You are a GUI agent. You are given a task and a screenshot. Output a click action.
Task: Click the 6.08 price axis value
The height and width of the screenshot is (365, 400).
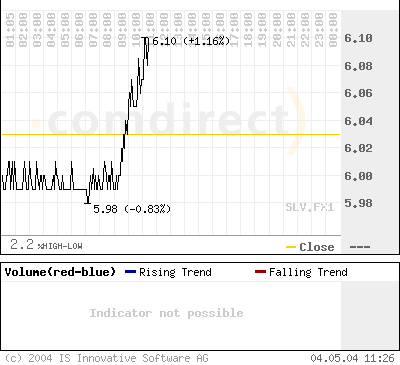click(x=358, y=66)
